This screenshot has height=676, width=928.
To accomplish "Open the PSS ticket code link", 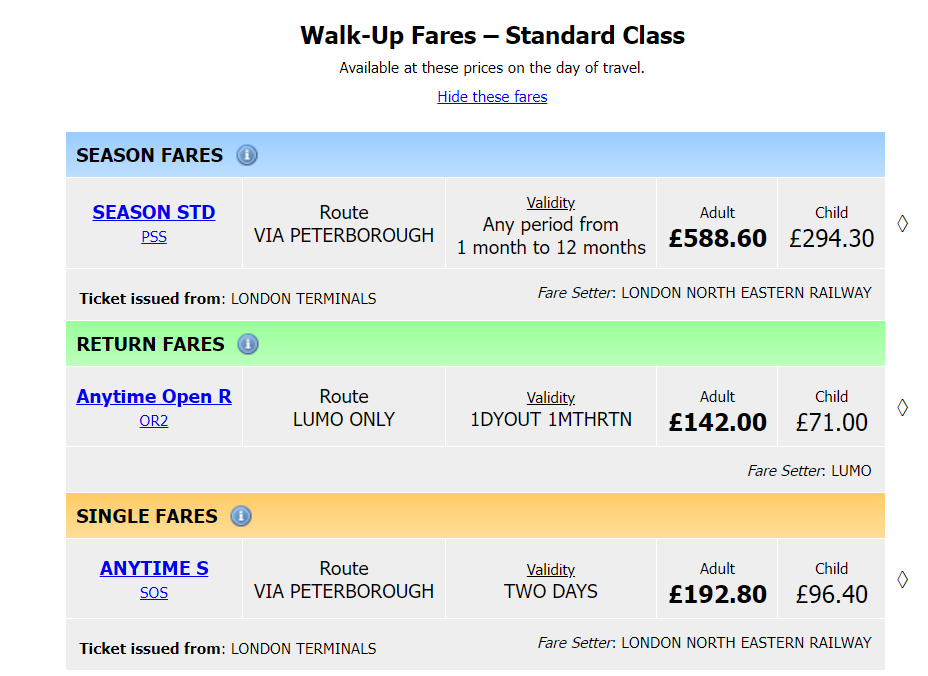I will 154,237.
